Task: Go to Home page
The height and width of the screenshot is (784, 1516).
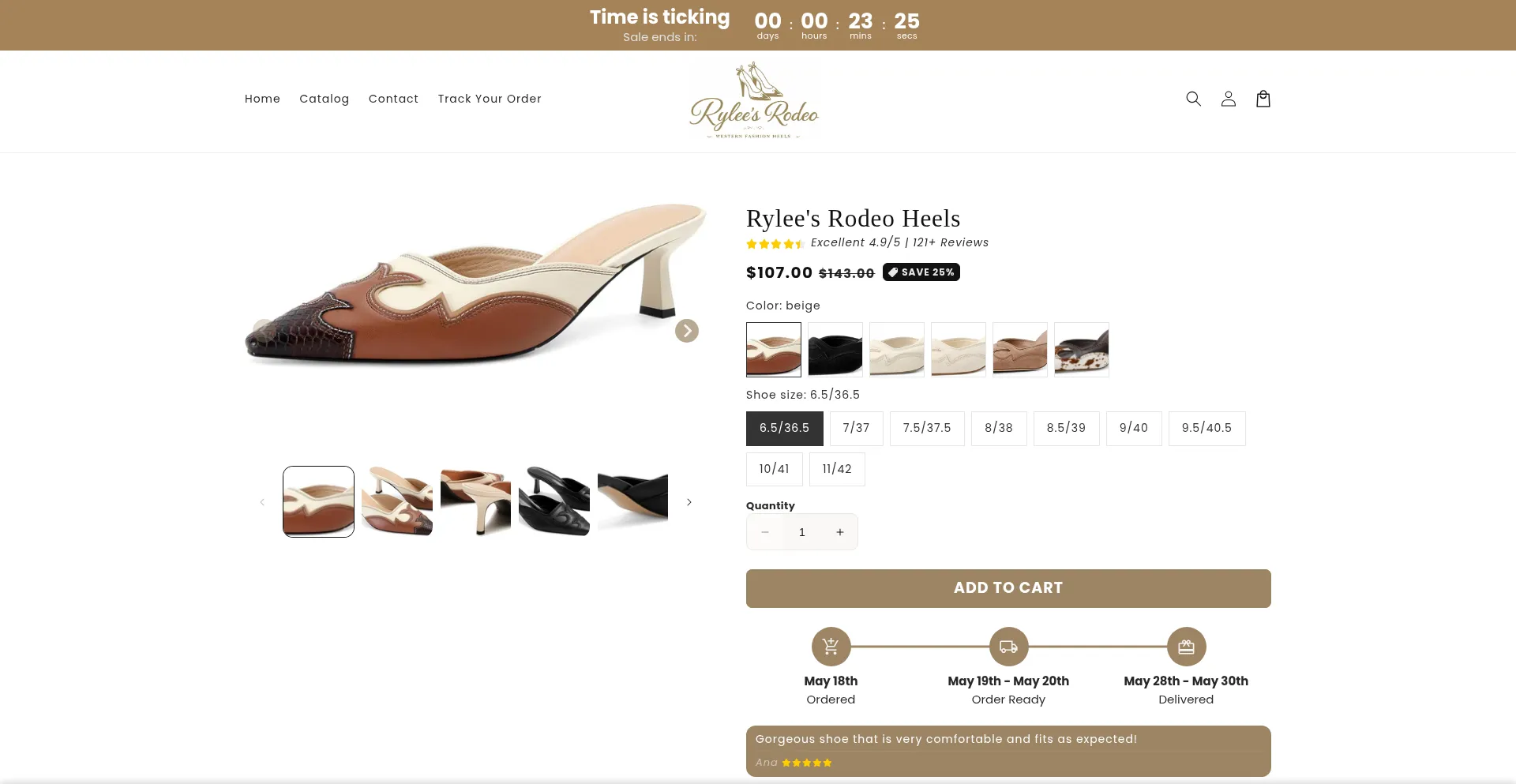Action: pyautogui.click(x=262, y=99)
